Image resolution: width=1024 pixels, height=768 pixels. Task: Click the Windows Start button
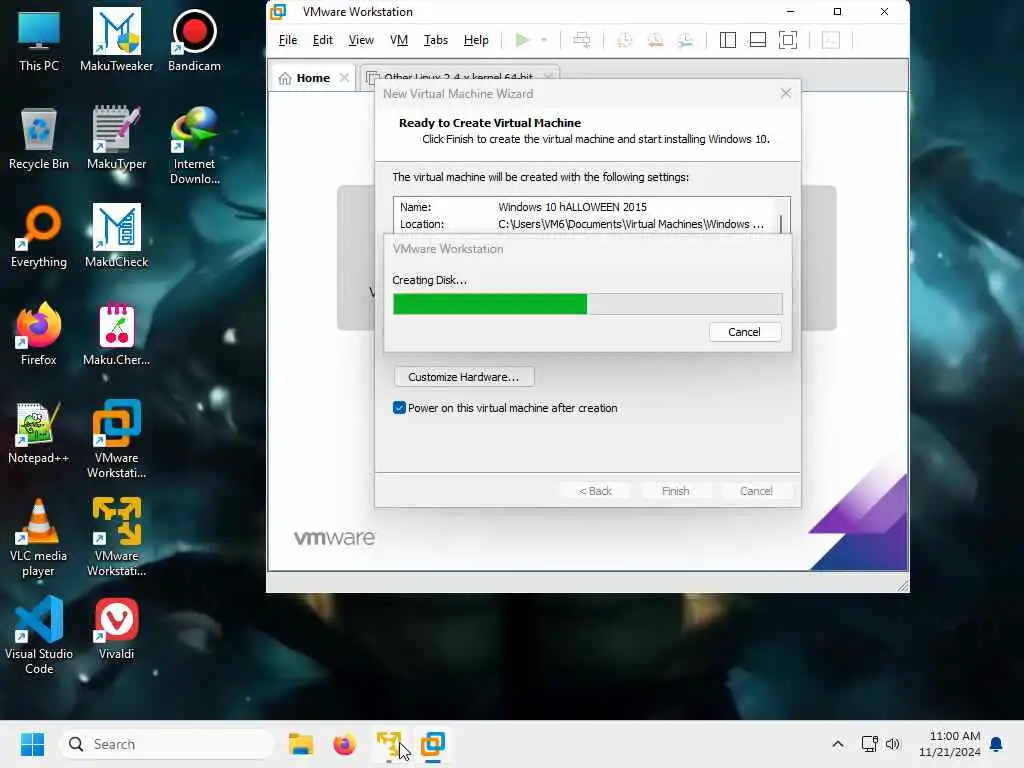(32, 744)
